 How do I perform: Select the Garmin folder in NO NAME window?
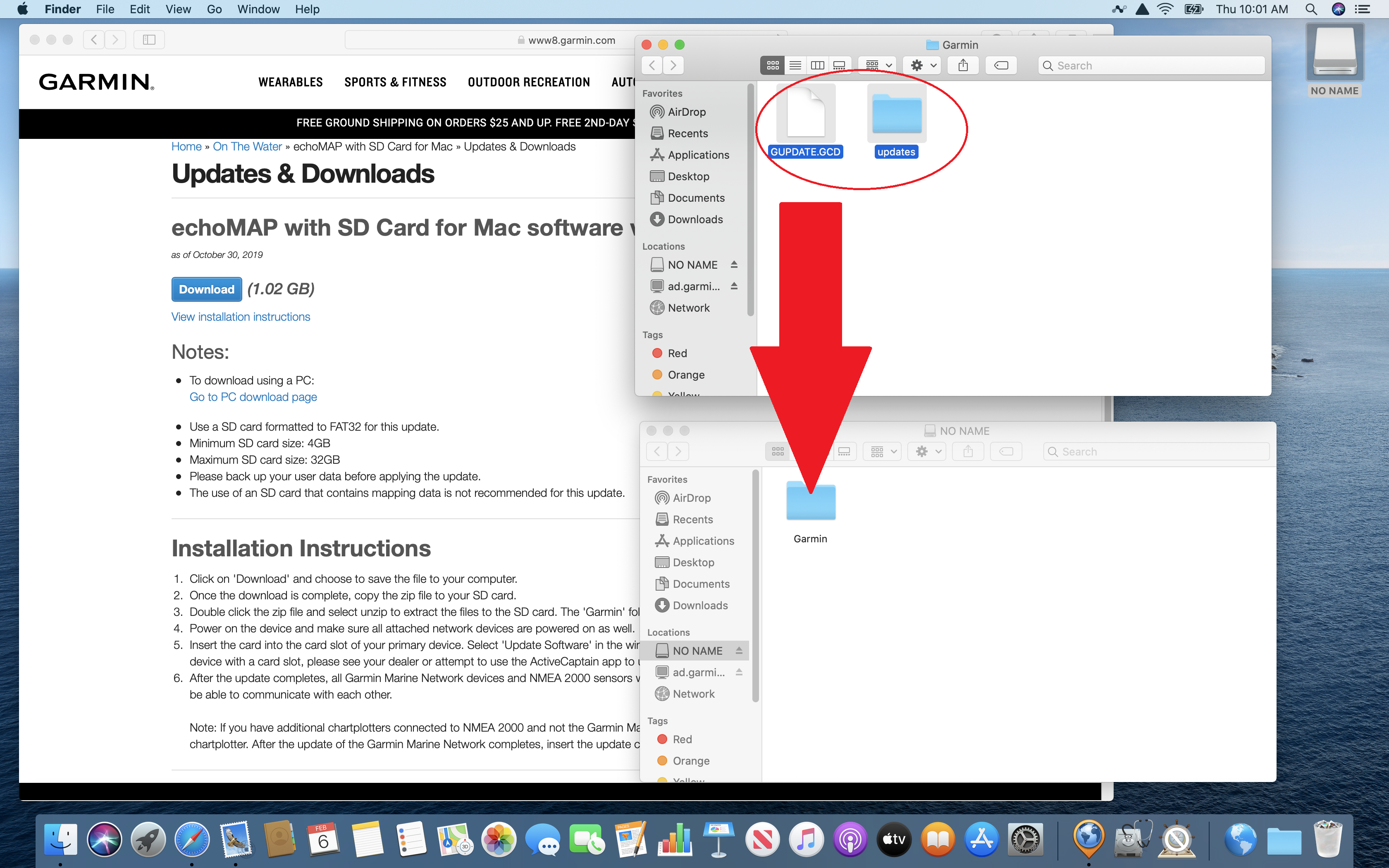click(810, 512)
